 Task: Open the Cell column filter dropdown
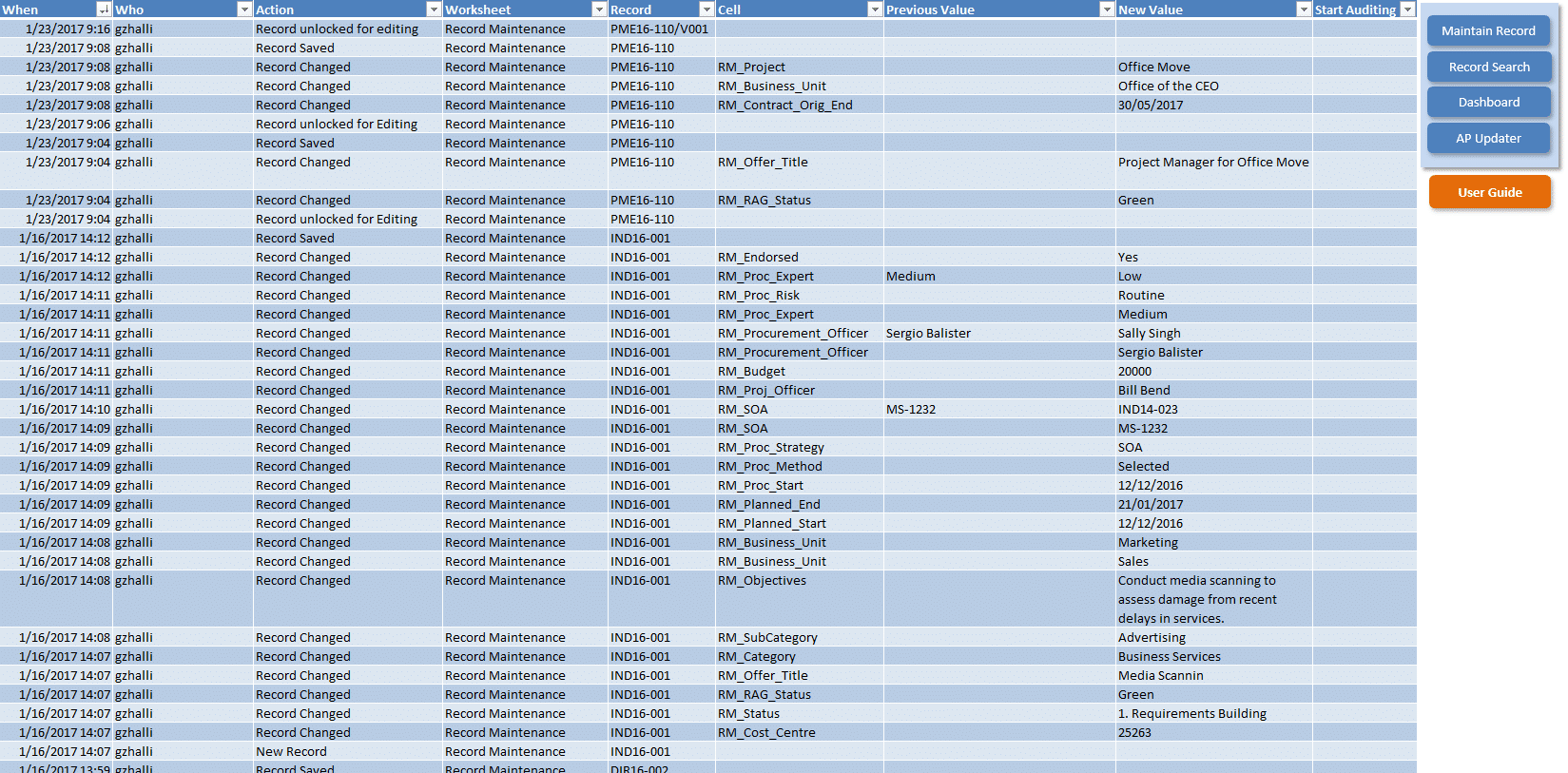(x=875, y=10)
